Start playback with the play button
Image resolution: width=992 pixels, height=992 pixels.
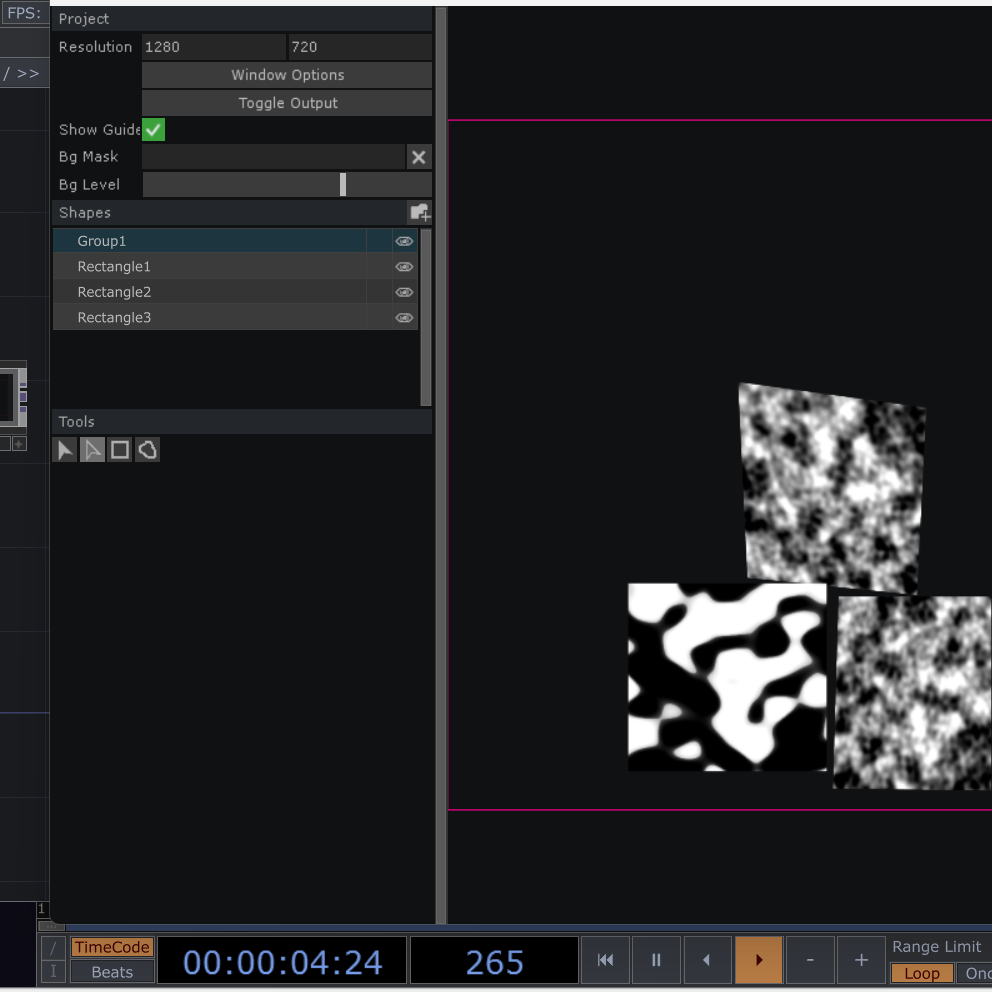[758, 959]
